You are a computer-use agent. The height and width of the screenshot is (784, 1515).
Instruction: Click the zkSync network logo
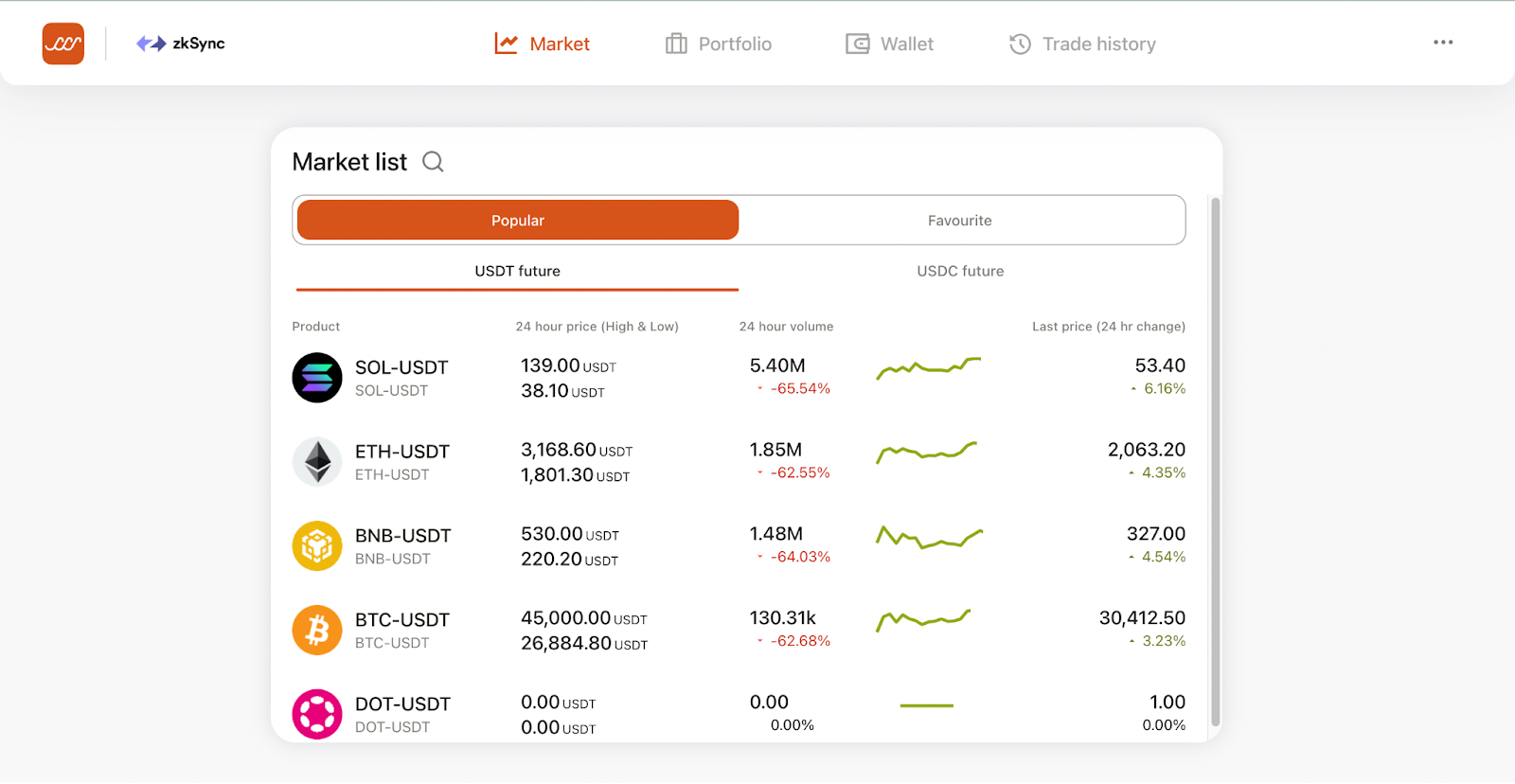coord(181,44)
